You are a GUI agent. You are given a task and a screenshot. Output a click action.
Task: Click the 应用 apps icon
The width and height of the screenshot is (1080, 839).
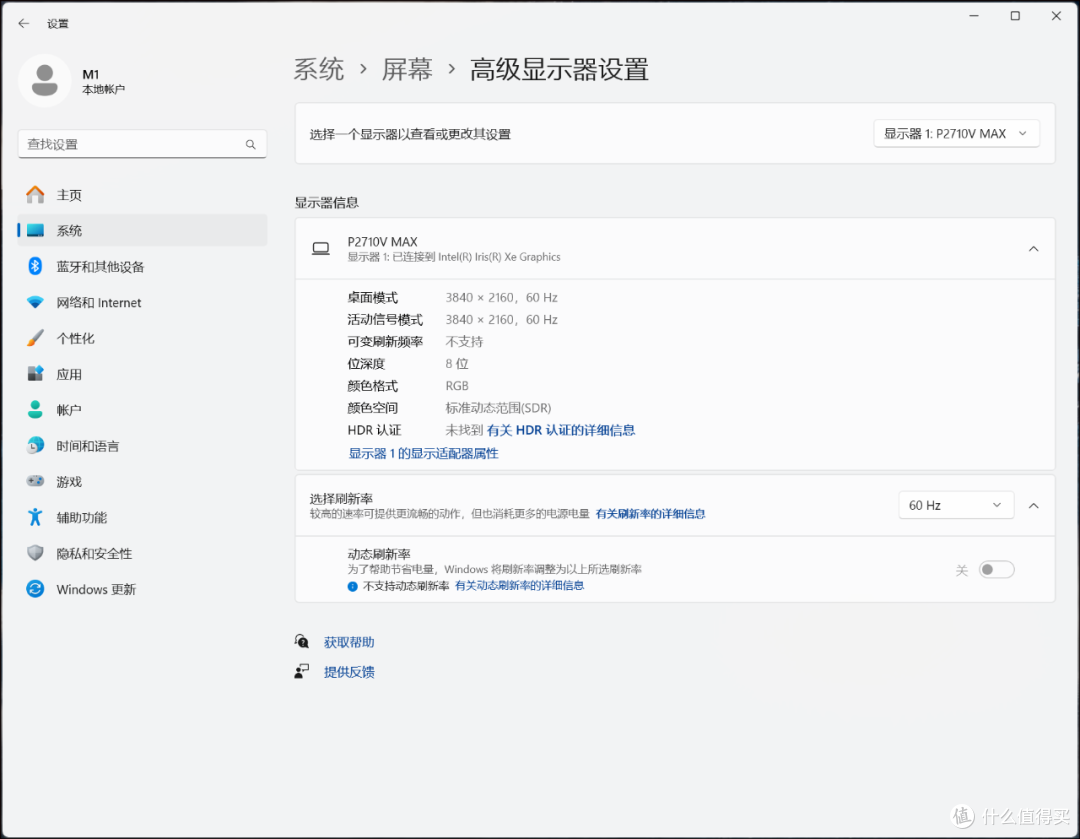[35, 373]
